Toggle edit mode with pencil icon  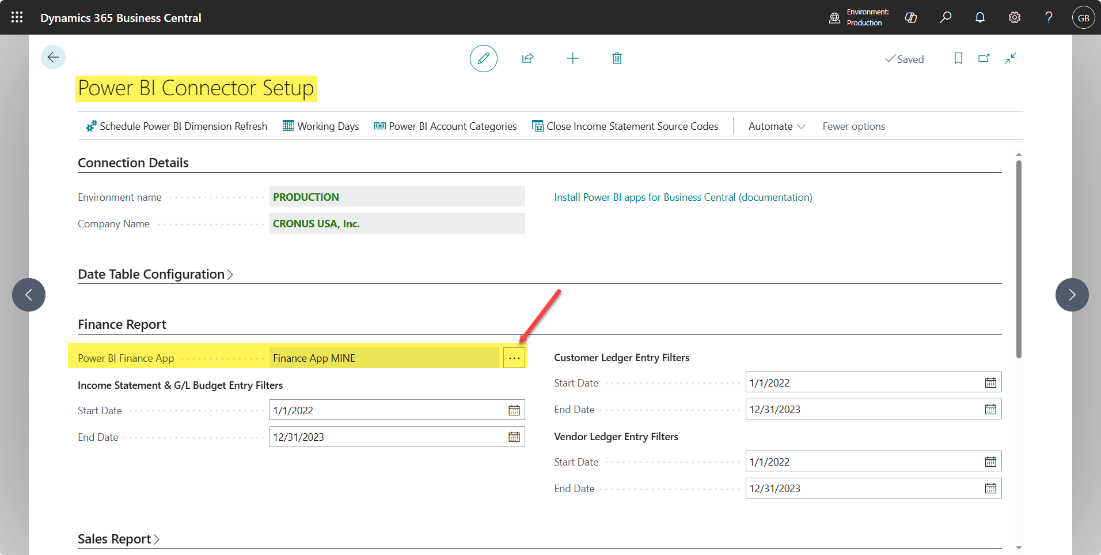(483, 58)
